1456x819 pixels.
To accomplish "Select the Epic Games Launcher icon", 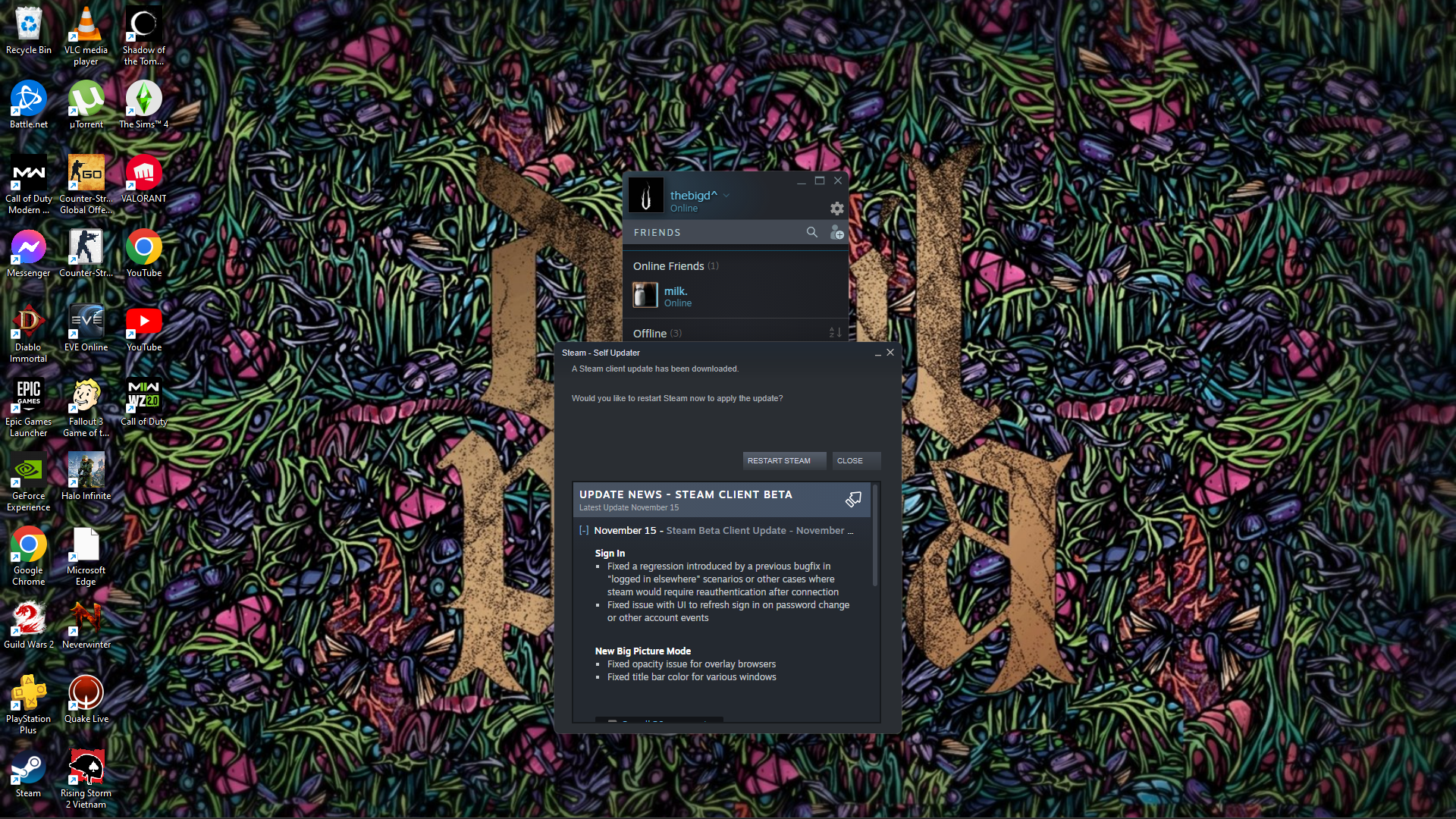I will [28, 407].
